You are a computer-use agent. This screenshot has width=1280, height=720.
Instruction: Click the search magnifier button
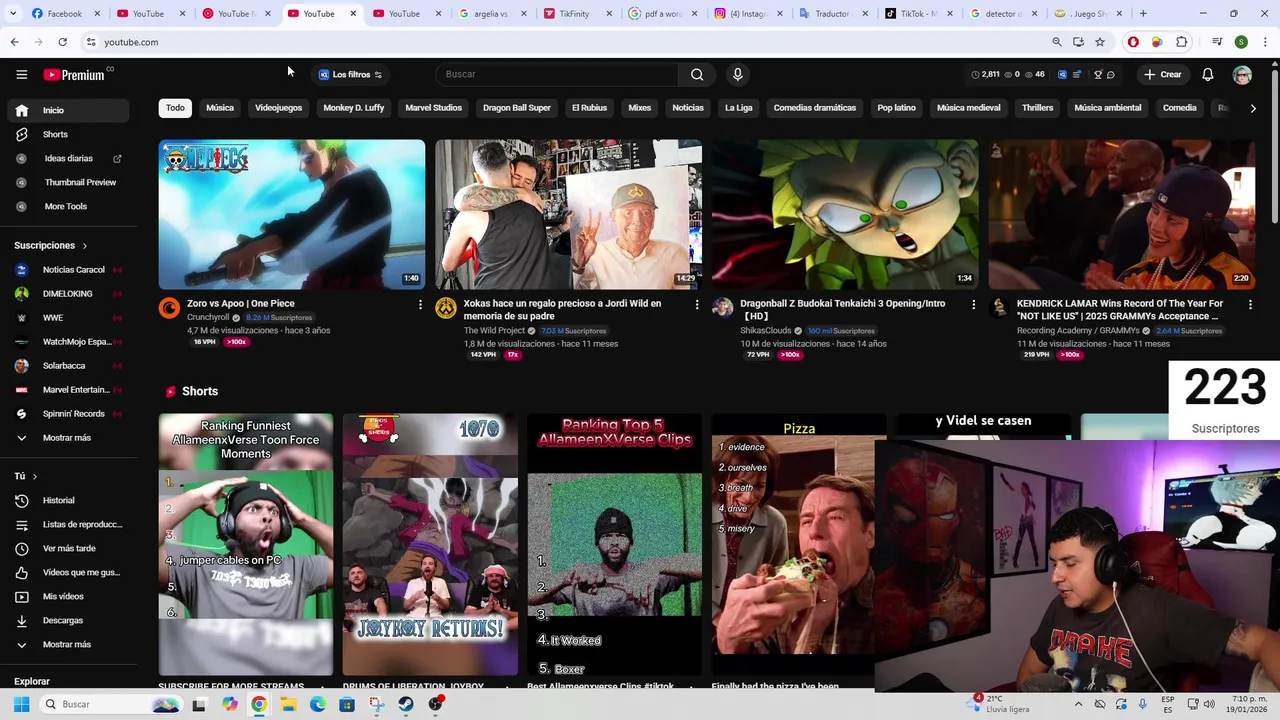click(x=697, y=74)
